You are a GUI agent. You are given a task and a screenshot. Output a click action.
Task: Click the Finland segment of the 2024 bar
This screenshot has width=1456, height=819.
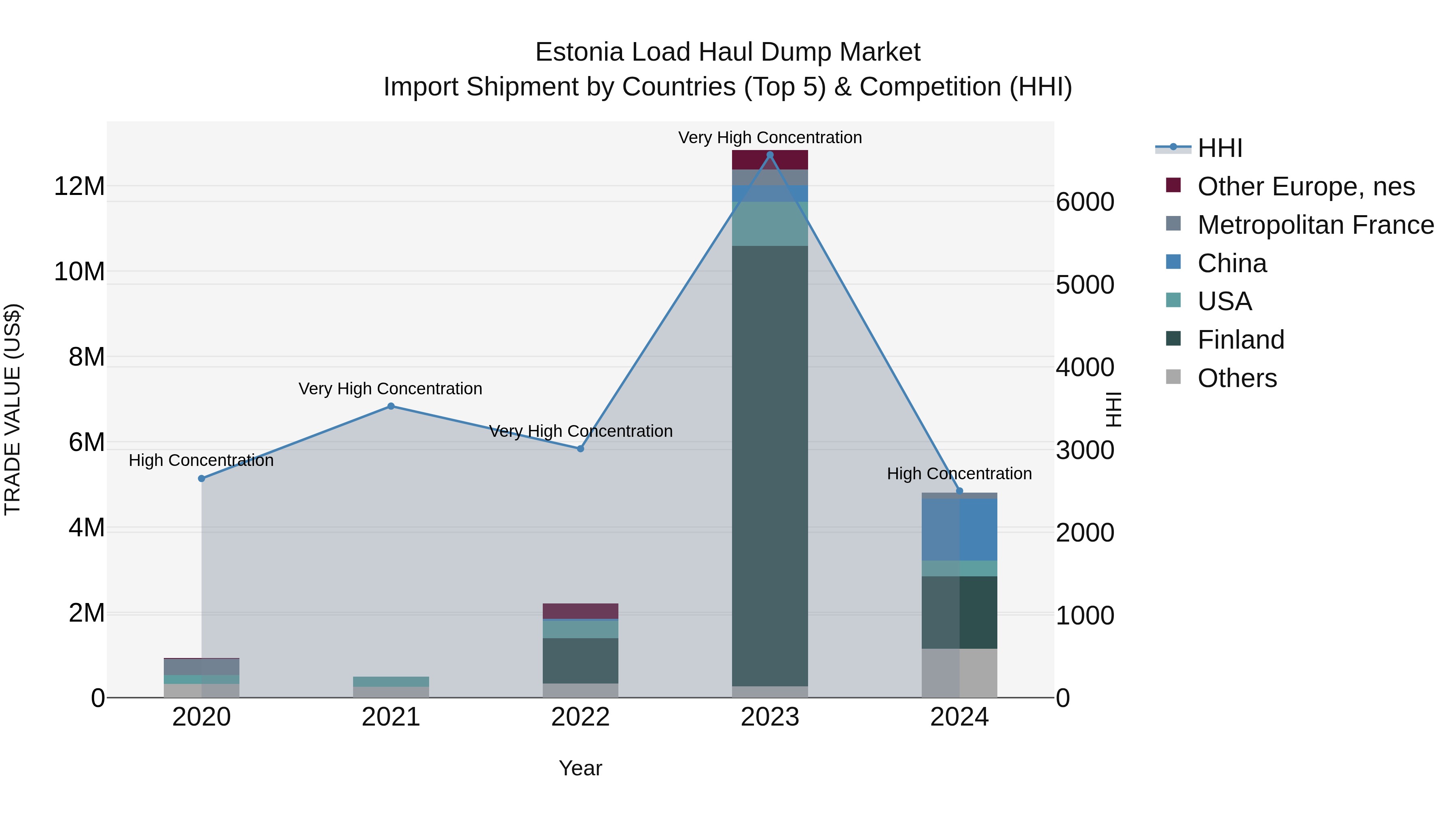959,613
